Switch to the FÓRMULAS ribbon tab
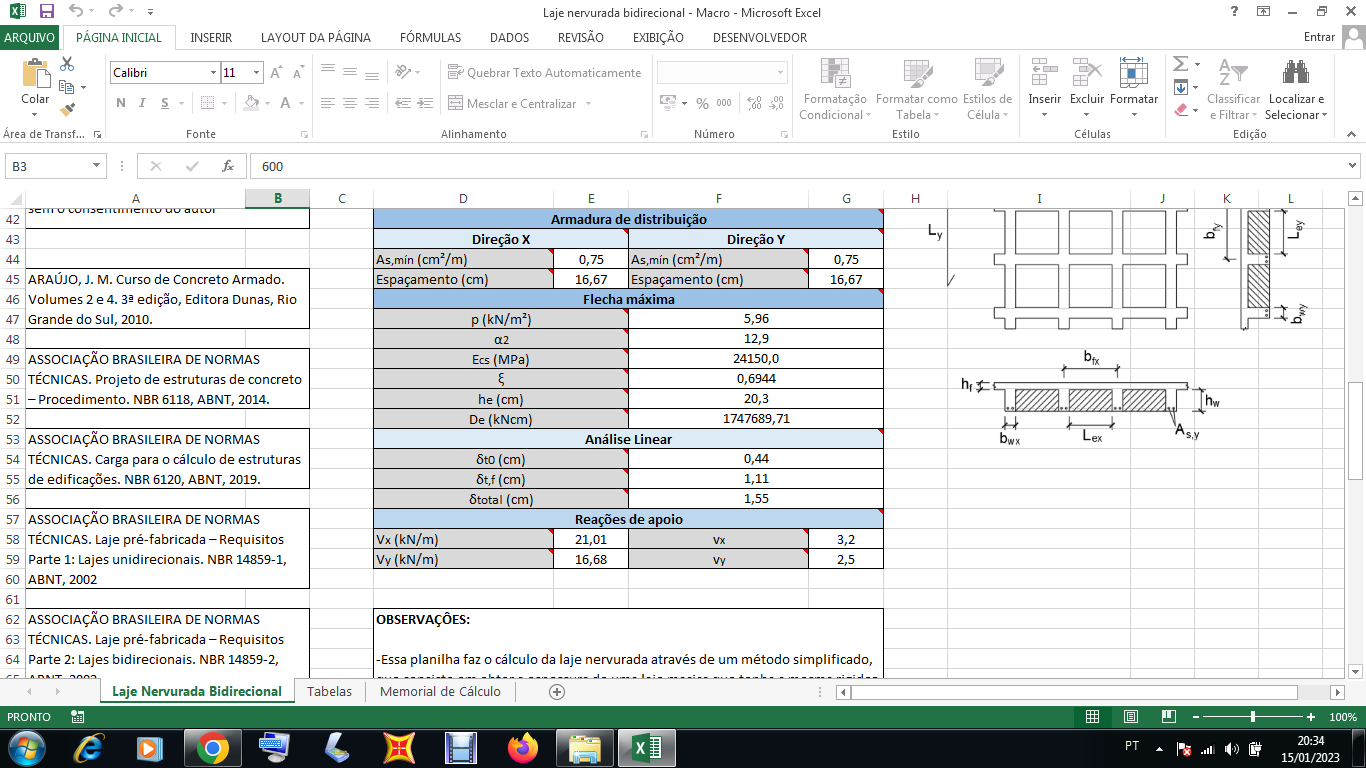The height and width of the screenshot is (768, 1366). (431, 38)
